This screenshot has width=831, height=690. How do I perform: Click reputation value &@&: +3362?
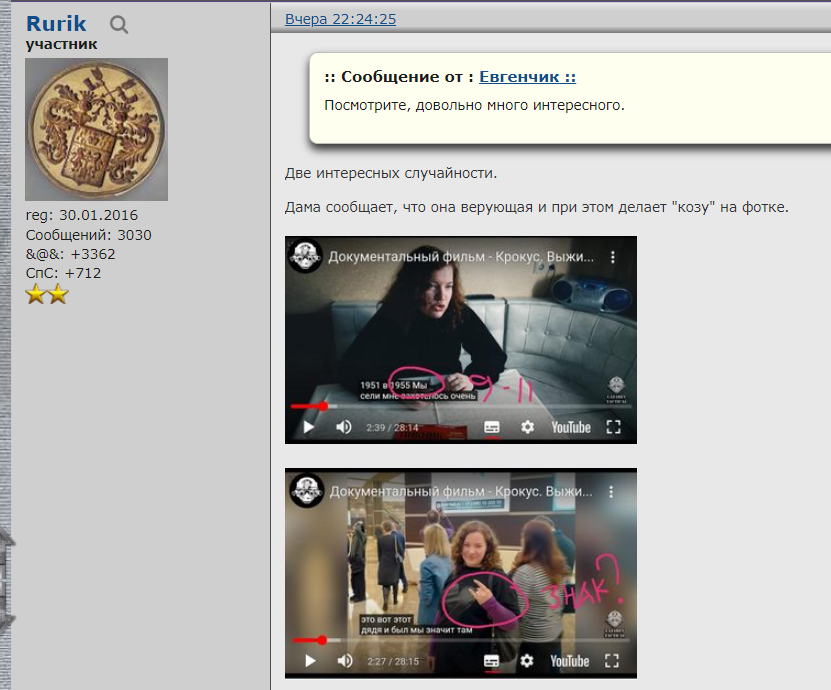pyautogui.click(x=70, y=254)
